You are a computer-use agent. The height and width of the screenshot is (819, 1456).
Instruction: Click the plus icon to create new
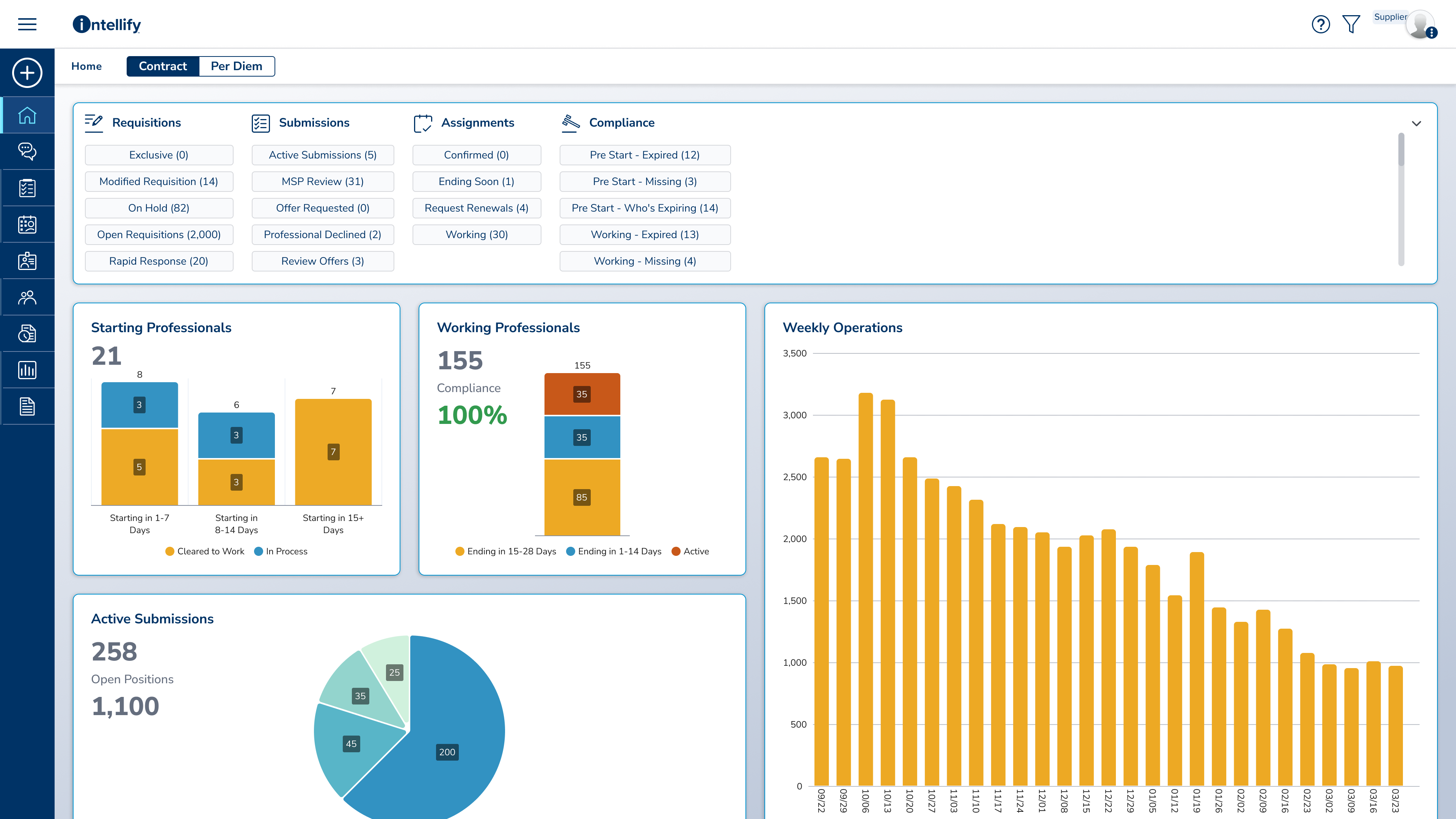coord(27,72)
